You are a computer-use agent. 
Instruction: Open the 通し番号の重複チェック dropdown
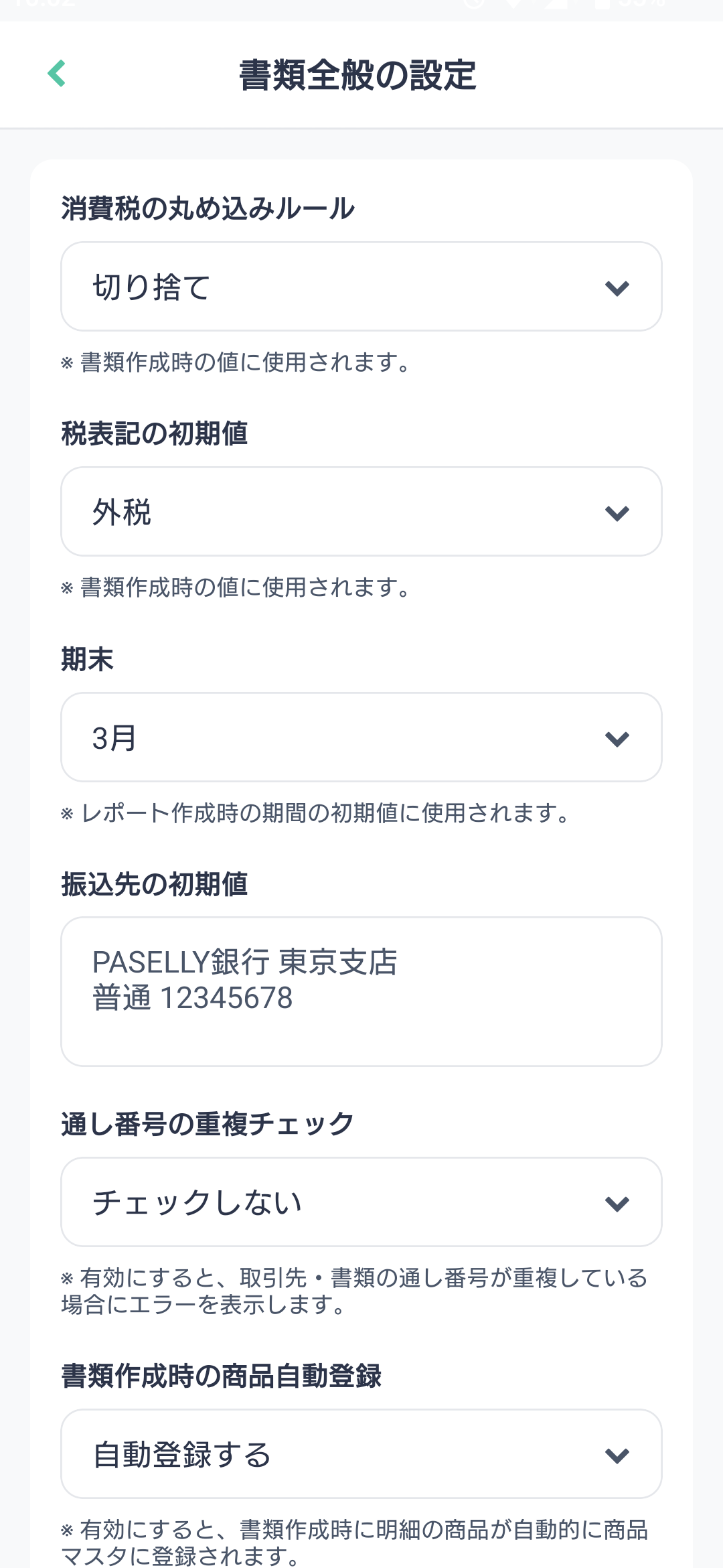point(361,1202)
